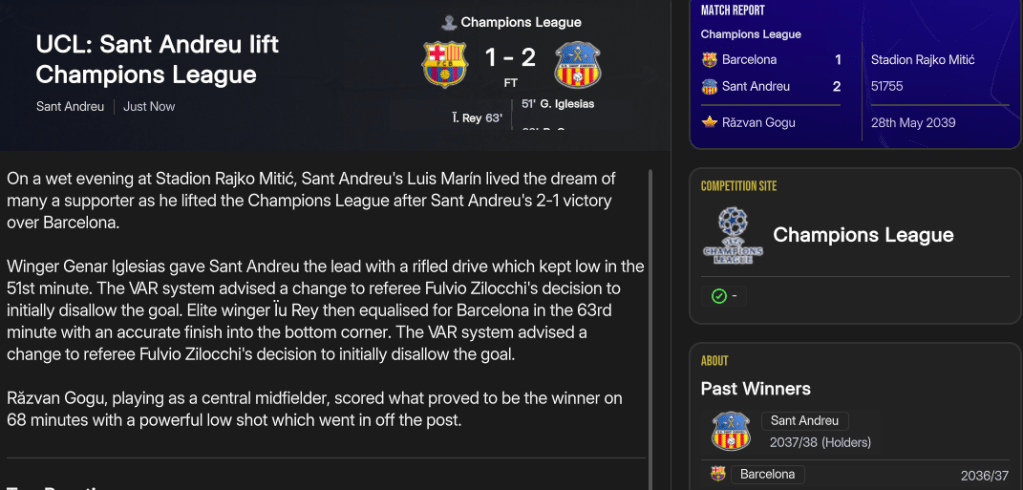Image resolution: width=1023 pixels, height=490 pixels.
Task: Select goalscorer G. Iglesias 51' entry
Action: 558,104
